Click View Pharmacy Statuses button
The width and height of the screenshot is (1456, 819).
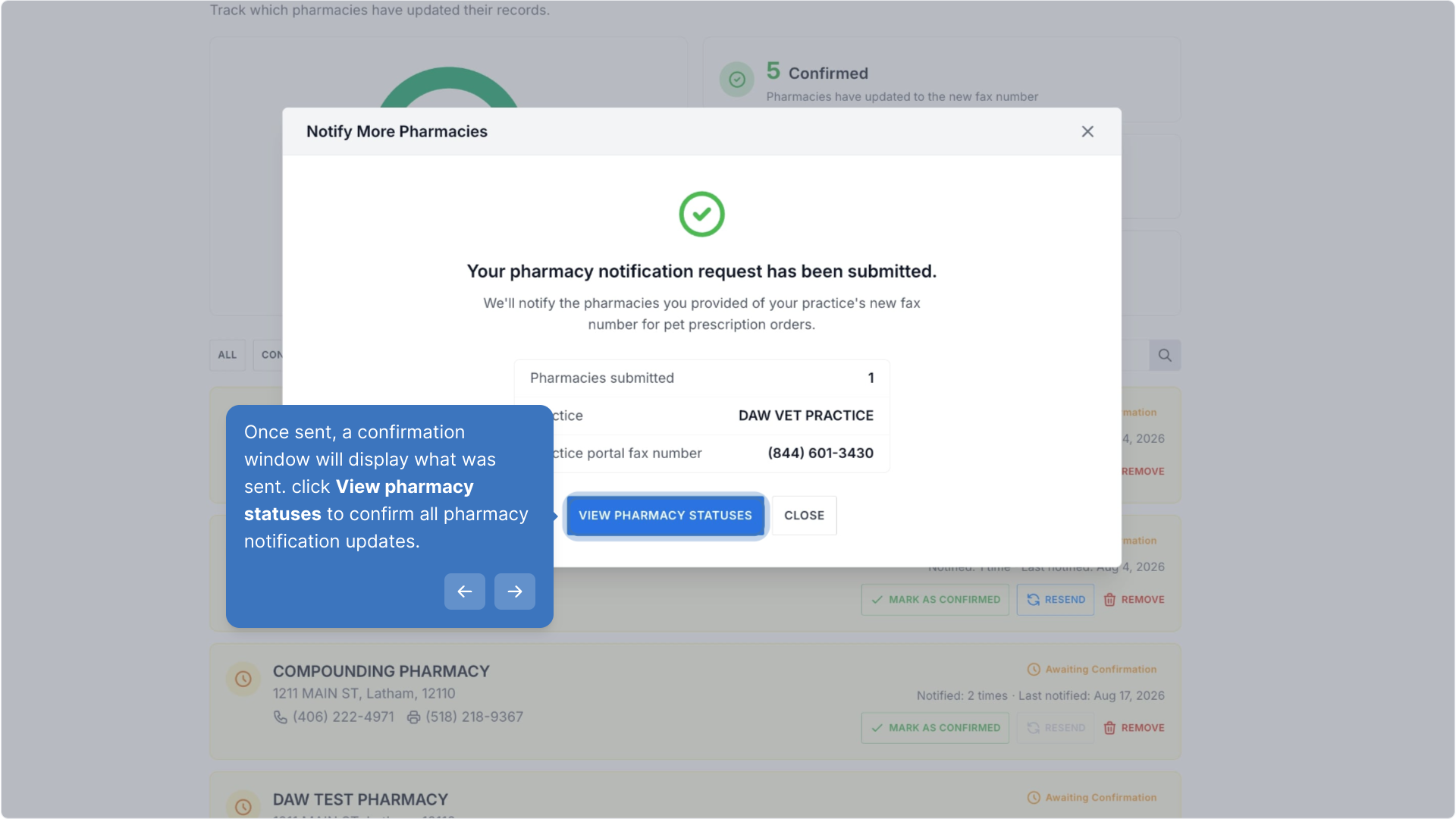pos(665,516)
